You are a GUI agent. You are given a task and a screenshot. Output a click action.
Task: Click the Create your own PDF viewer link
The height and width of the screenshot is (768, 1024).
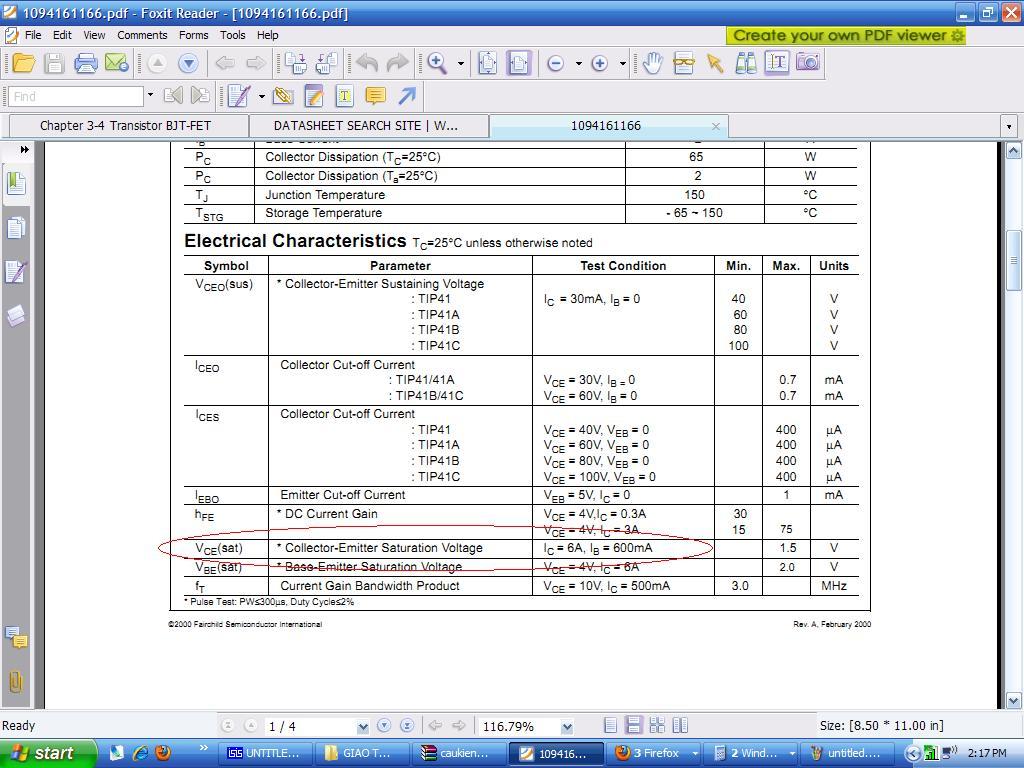tap(848, 35)
